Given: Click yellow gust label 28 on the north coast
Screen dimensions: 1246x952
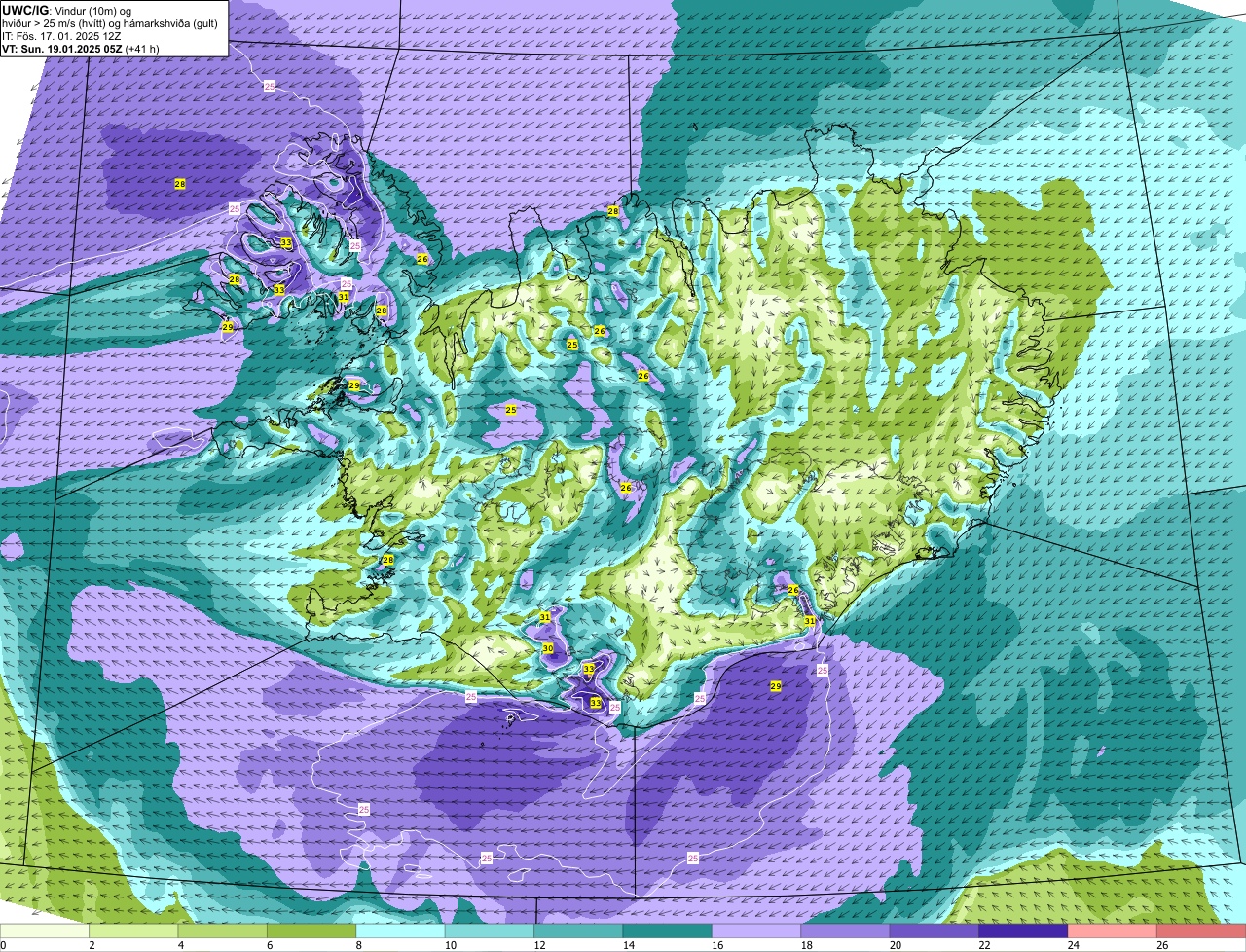Looking at the screenshot, I should (x=613, y=211).
